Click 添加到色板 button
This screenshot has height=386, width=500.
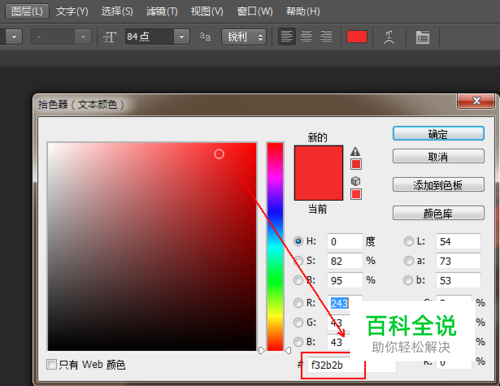click(438, 185)
